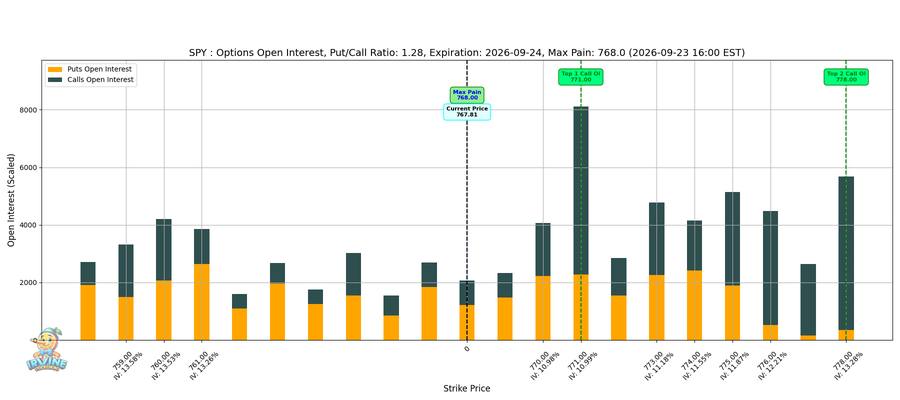Image resolution: width=900 pixels, height=400 pixels.
Task: Click the tall dark calls bar at strike 771
Action: [x=581, y=191]
